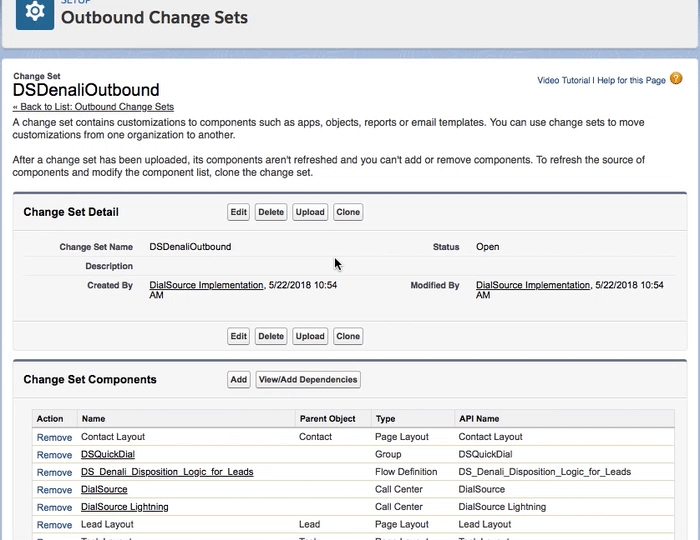
Task: Click the Change Set Components heading
Action: 90,379
